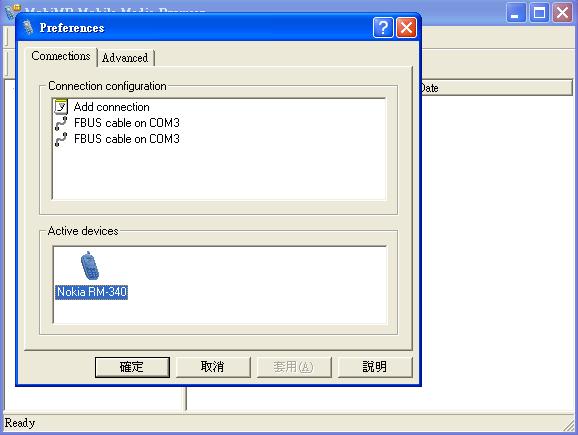Click the 說明 help button
Viewport: 578px width, 435px height.
pos(375,367)
